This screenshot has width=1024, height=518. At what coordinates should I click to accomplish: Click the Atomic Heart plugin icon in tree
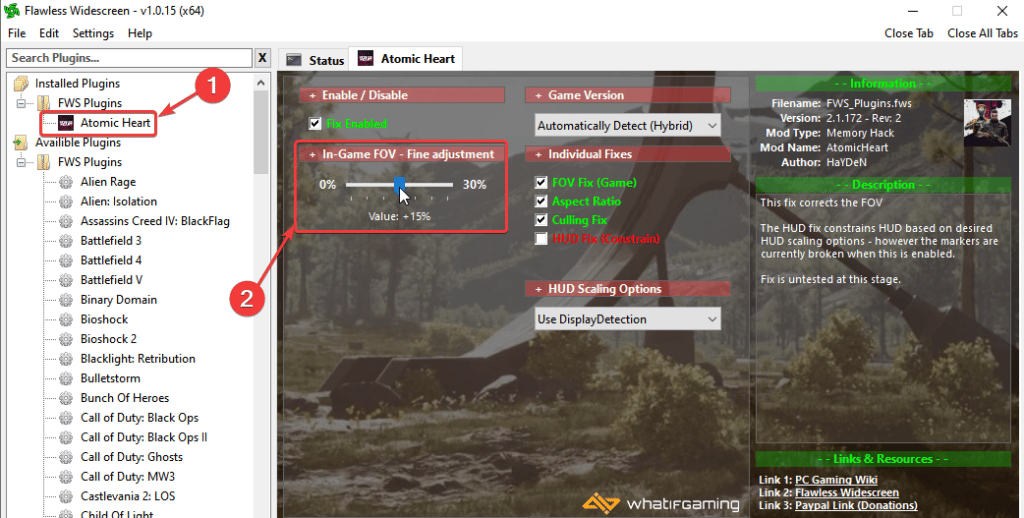point(66,123)
